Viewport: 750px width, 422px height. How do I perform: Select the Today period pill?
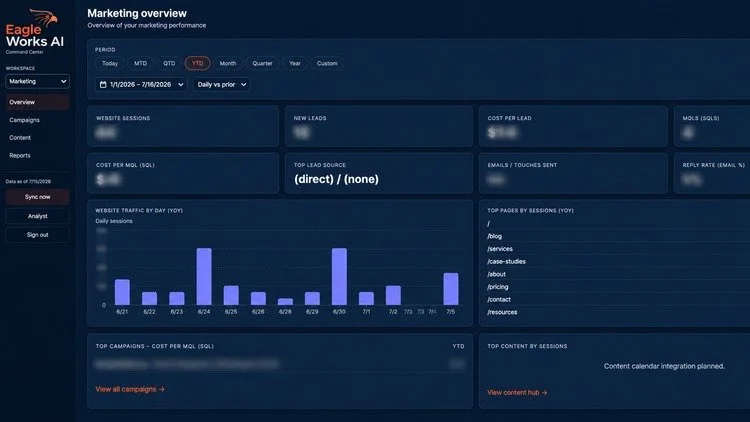click(x=110, y=63)
